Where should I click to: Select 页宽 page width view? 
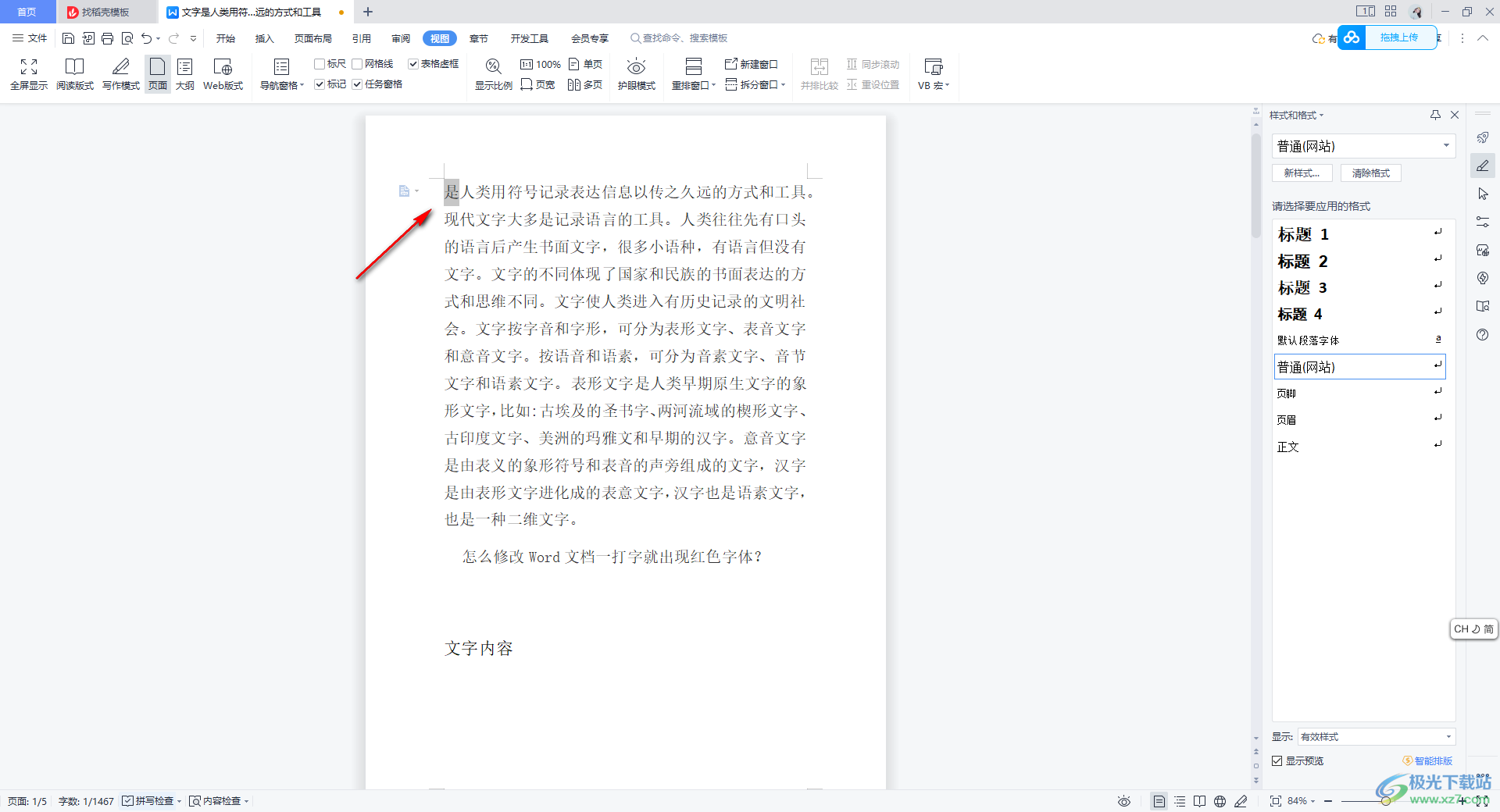537,84
